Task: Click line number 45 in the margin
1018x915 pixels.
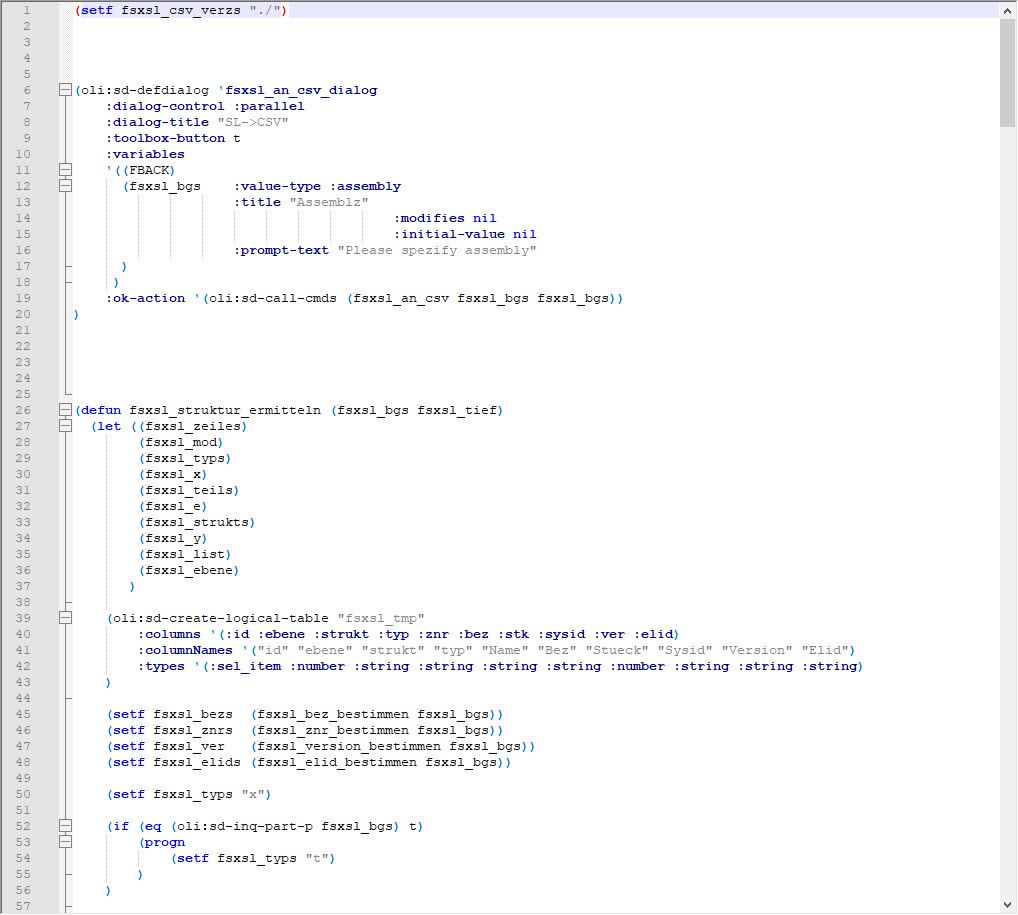Action: click(25, 714)
